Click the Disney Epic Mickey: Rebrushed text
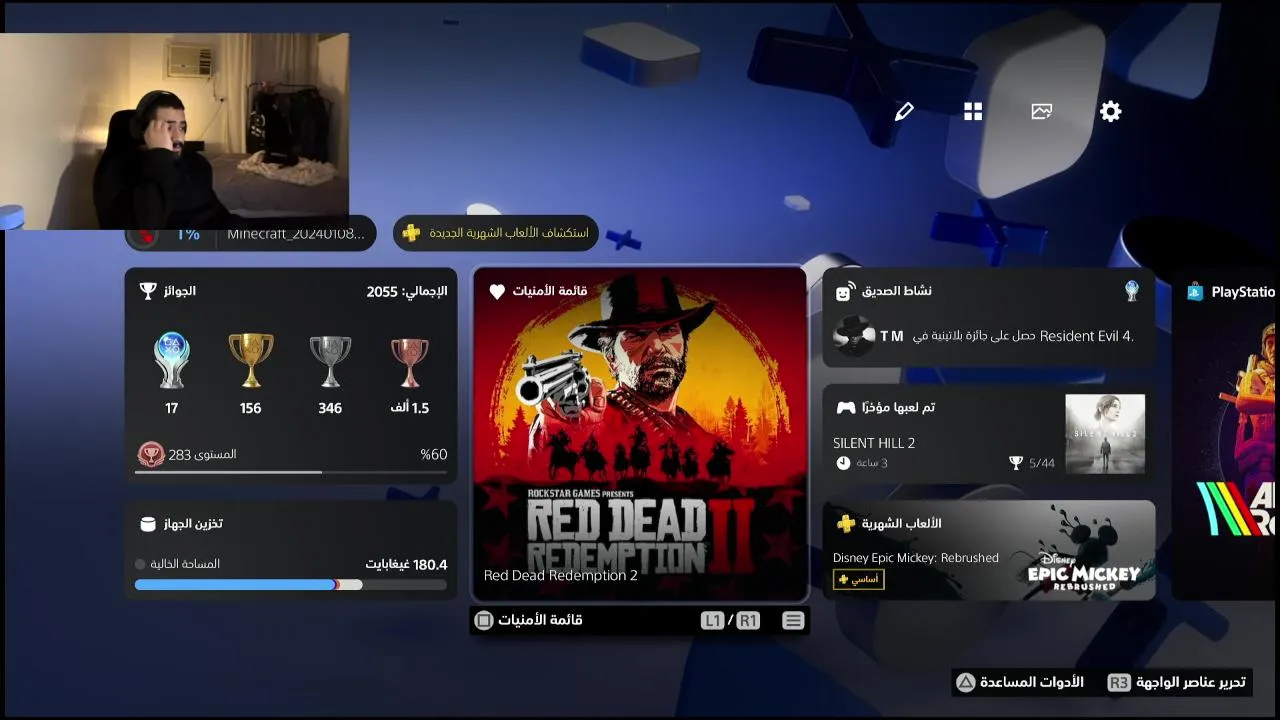 (x=916, y=558)
